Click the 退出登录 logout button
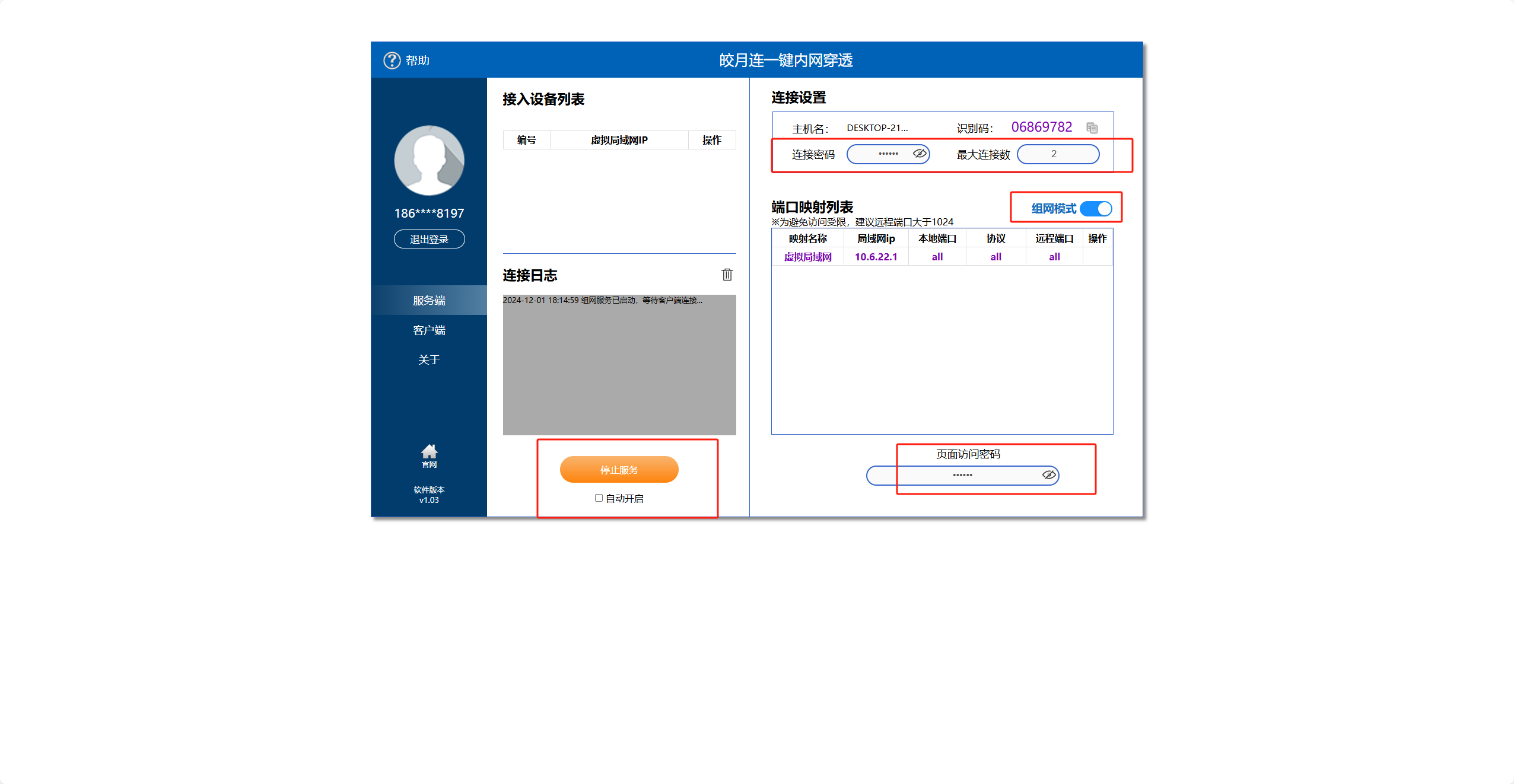The width and height of the screenshot is (1514, 784). click(429, 240)
